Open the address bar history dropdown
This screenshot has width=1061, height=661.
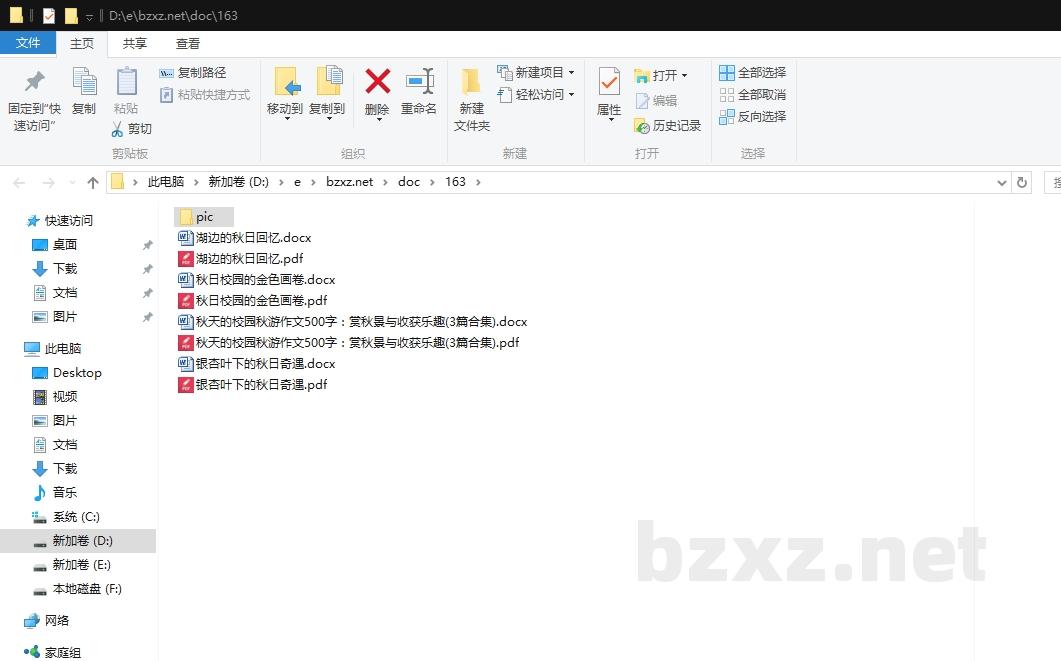(1002, 182)
